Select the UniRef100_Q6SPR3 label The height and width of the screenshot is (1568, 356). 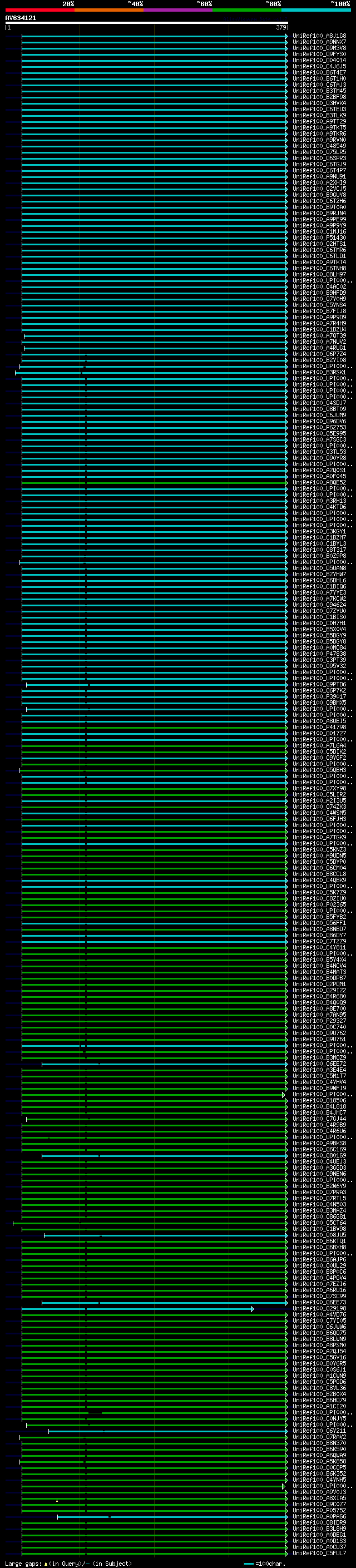[319, 159]
